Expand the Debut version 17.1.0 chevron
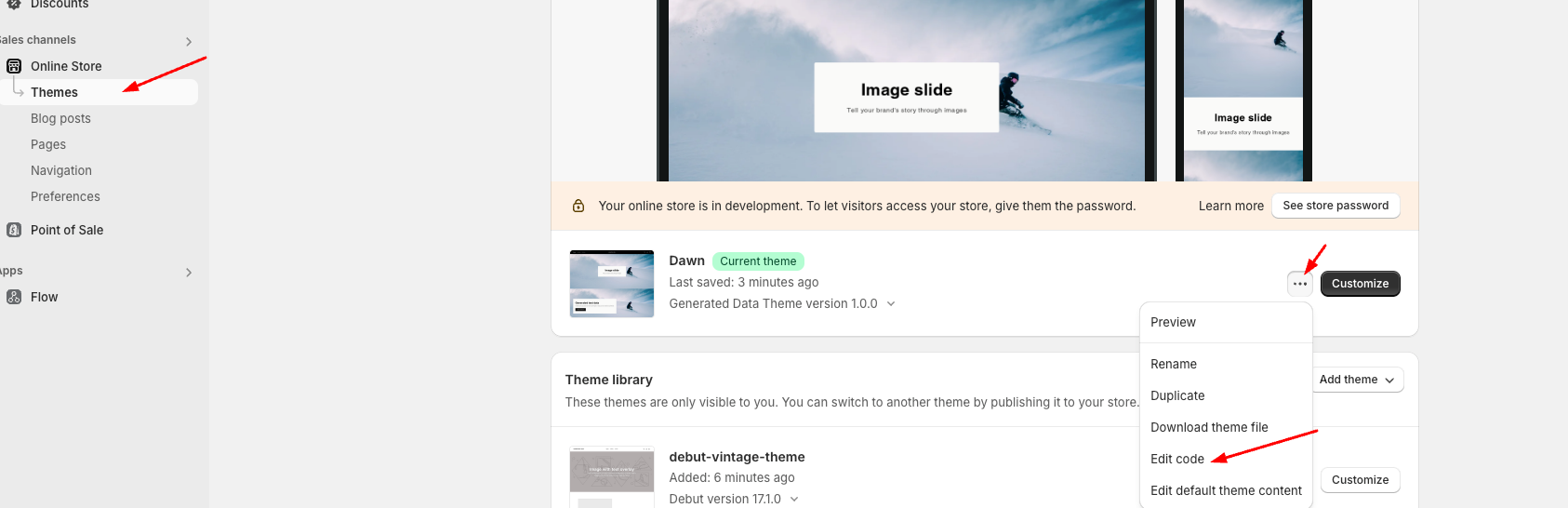Image resolution: width=1568 pixels, height=508 pixels. (794, 500)
